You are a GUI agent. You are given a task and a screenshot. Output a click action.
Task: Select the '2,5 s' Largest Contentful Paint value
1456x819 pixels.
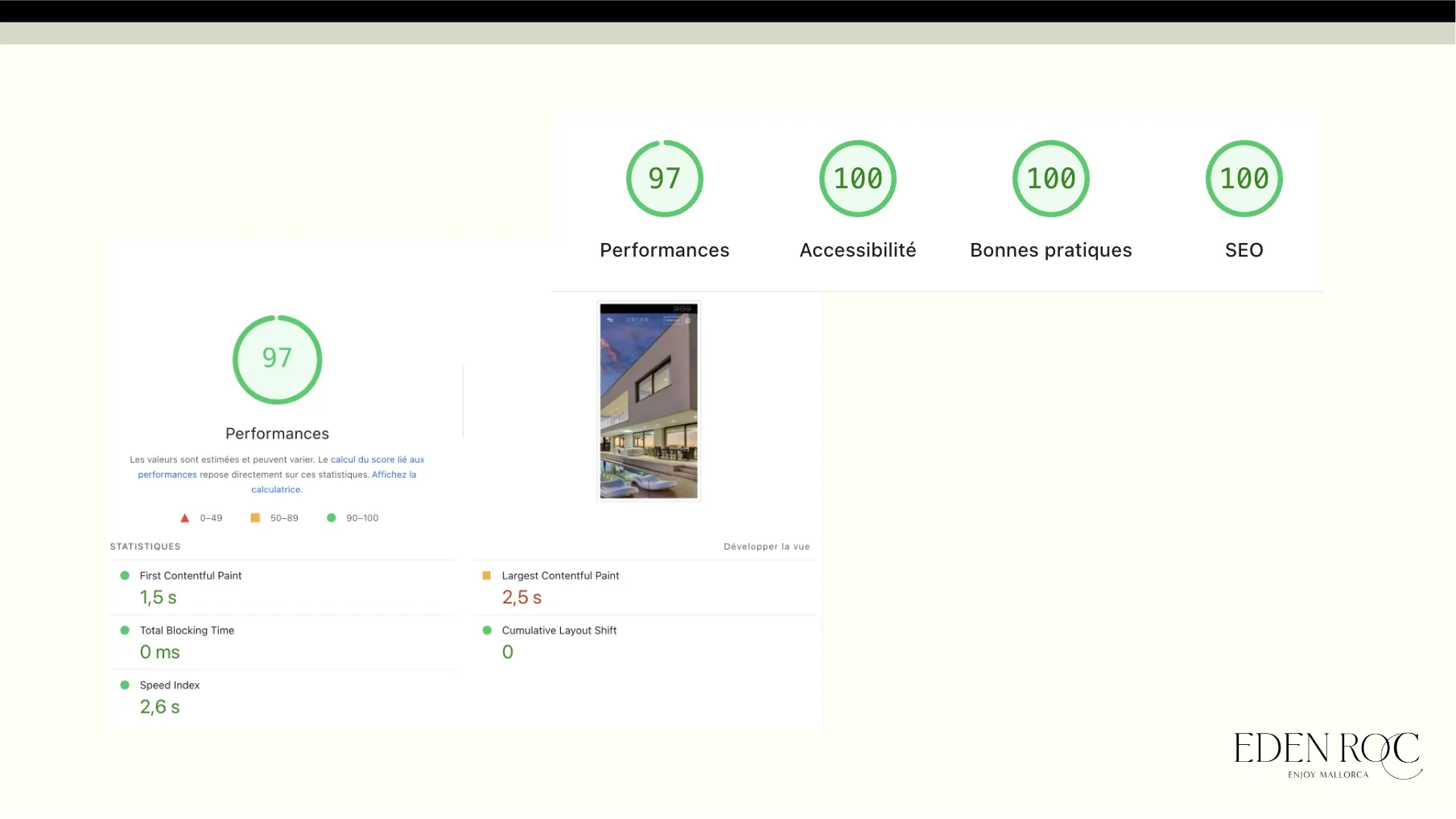[x=522, y=598]
